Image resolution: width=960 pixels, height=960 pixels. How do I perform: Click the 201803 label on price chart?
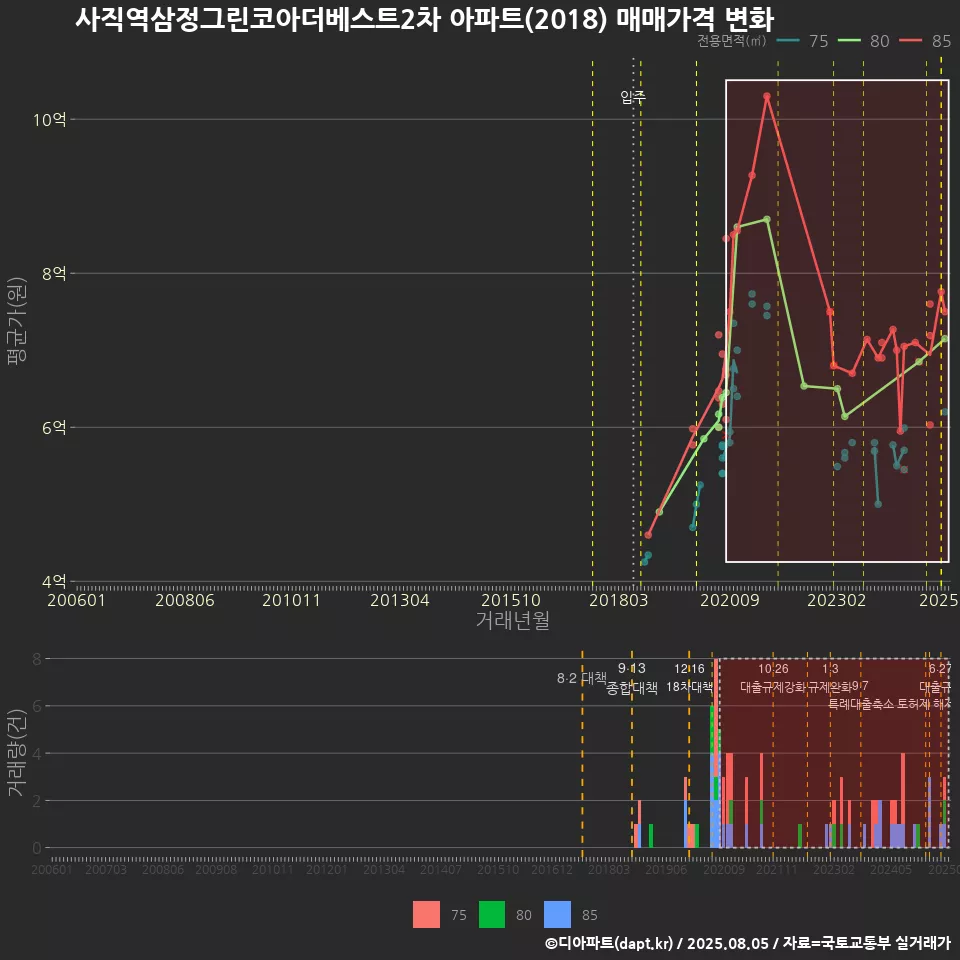pos(618,600)
